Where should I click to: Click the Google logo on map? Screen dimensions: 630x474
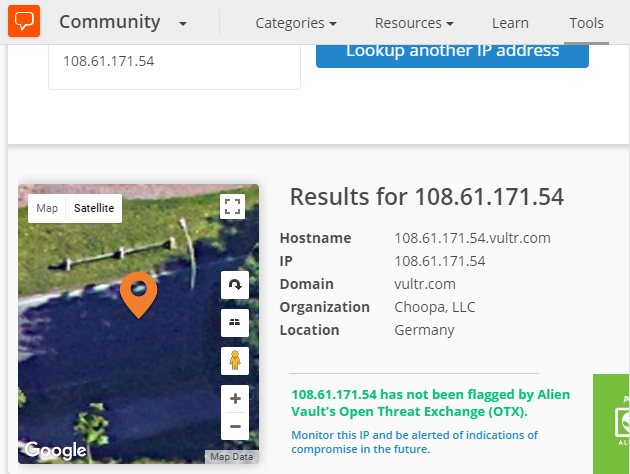[x=55, y=450]
